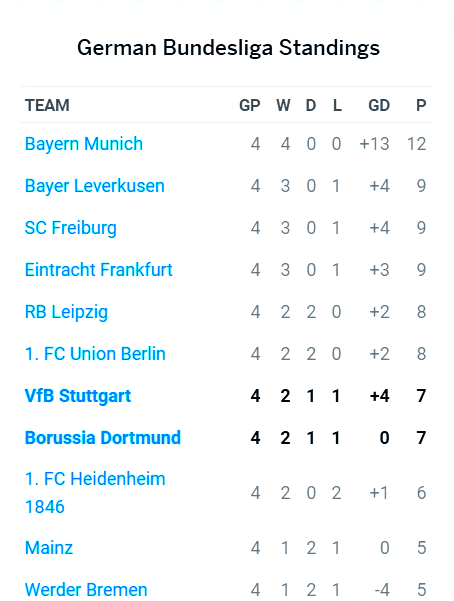Visit the 1. FC Heidenheim 1846 link
Screen dimensions: 454x601
(x=95, y=493)
